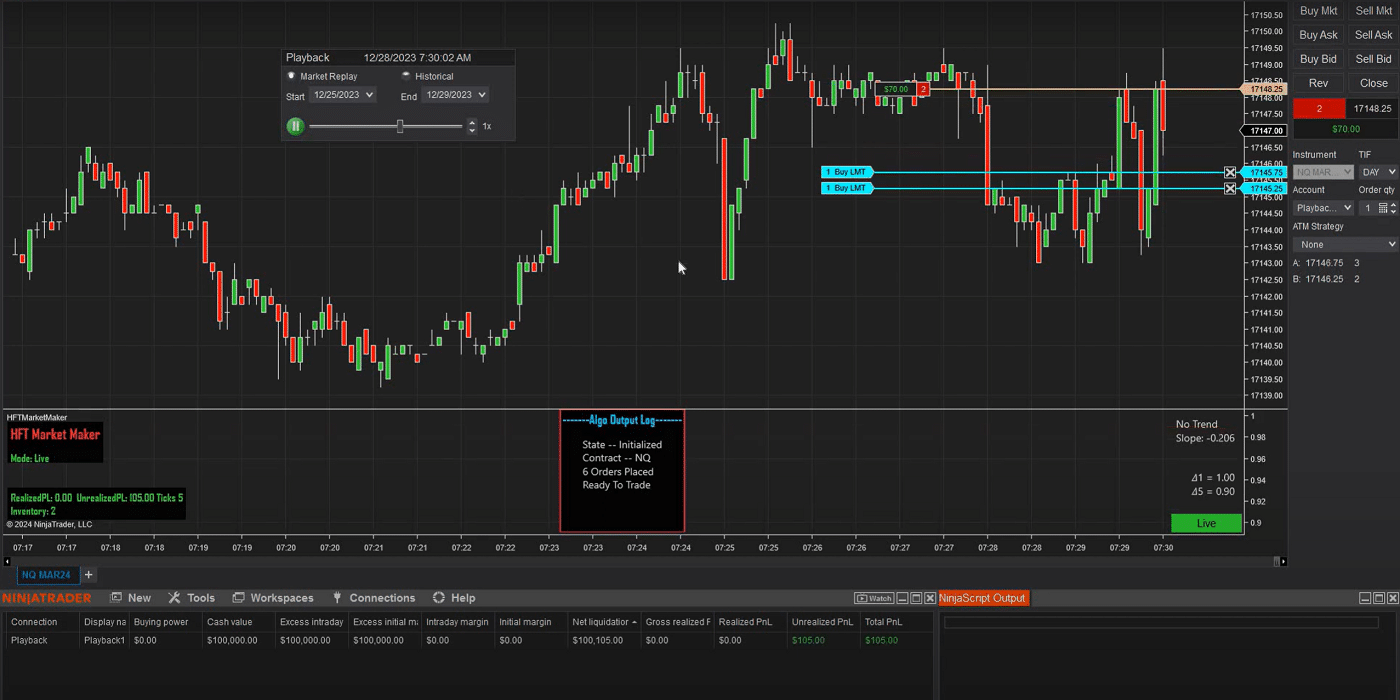The height and width of the screenshot is (700, 1400).
Task: Toggle the green Live indicator on the chart
Action: (1205, 522)
